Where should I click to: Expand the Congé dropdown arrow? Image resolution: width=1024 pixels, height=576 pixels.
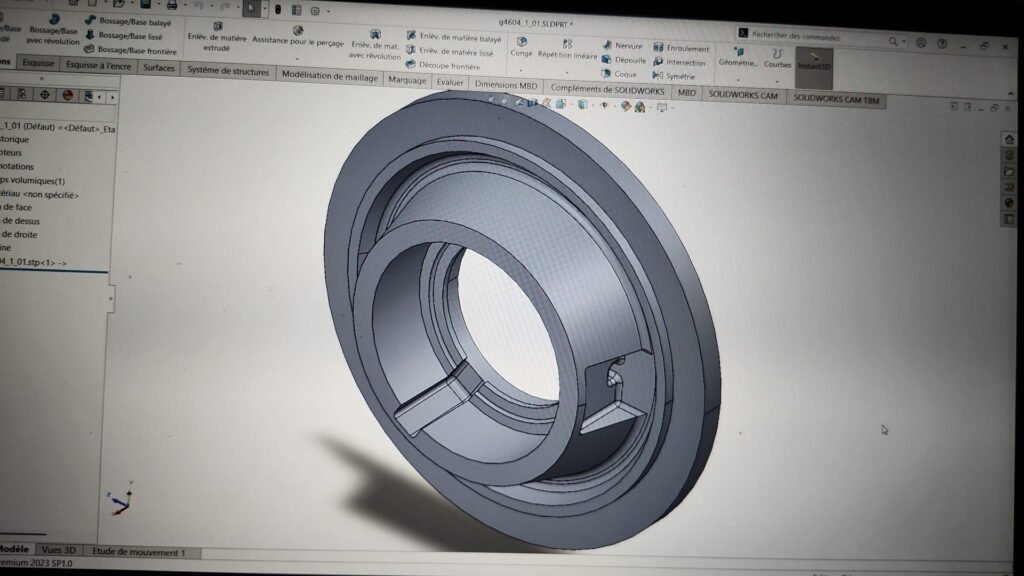pos(520,70)
